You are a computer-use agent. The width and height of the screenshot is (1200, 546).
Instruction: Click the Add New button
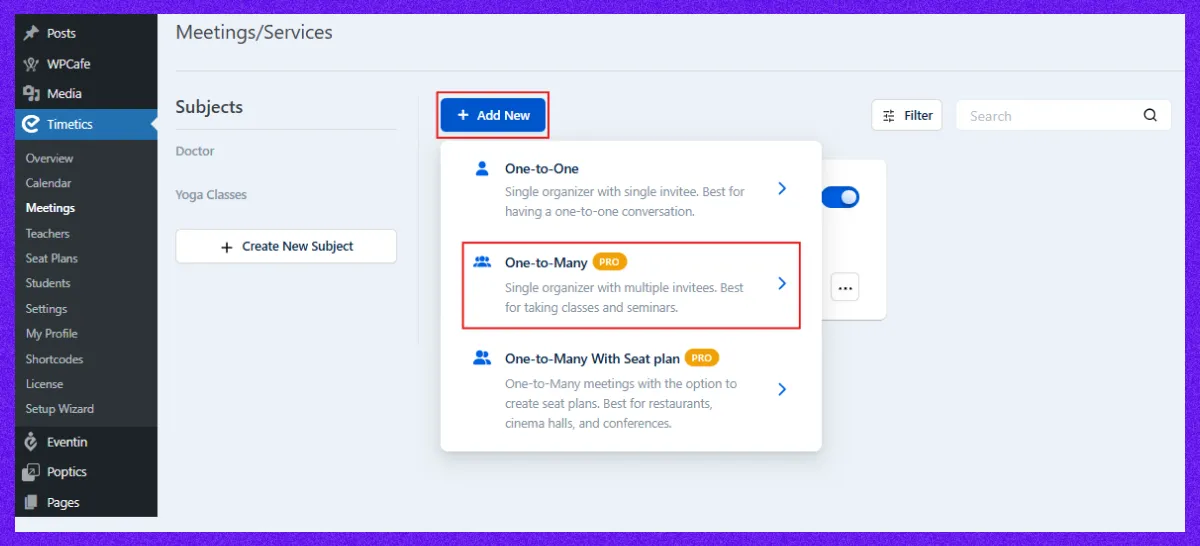[493, 115]
